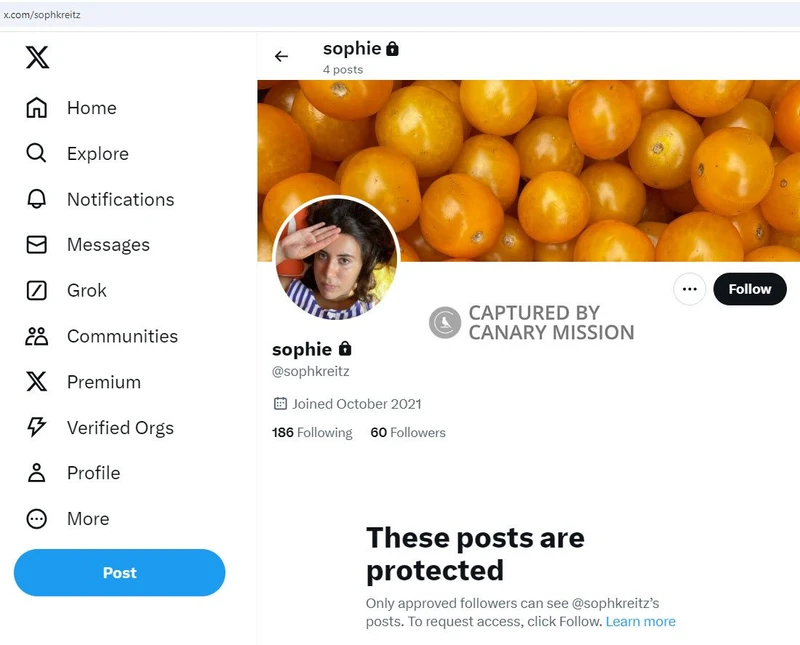Image resolution: width=800 pixels, height=645 pixels.
Task: Go back using the left arrow
Action: click(x=281, y=57)
